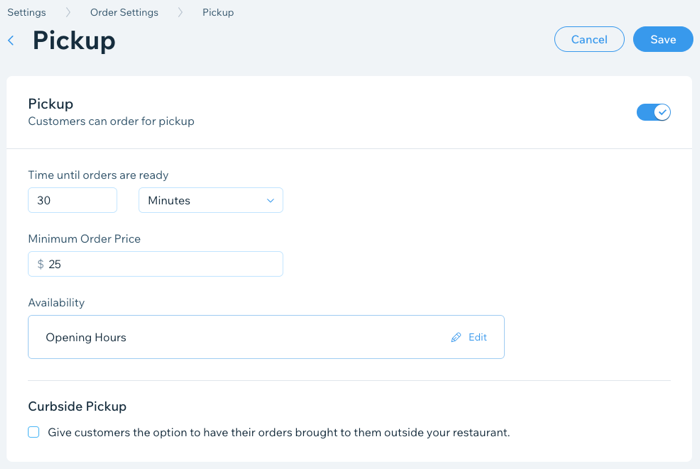The width and height of the screenshot is (700, 469).
Task: Disable the Pickup toggle switch
Action: click(x=653, y=112)
